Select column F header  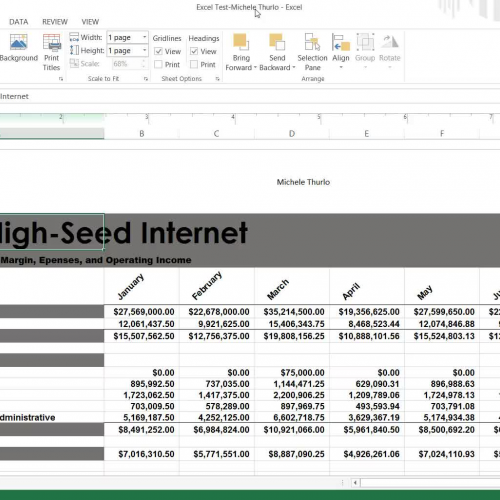(x=442, y=134)
